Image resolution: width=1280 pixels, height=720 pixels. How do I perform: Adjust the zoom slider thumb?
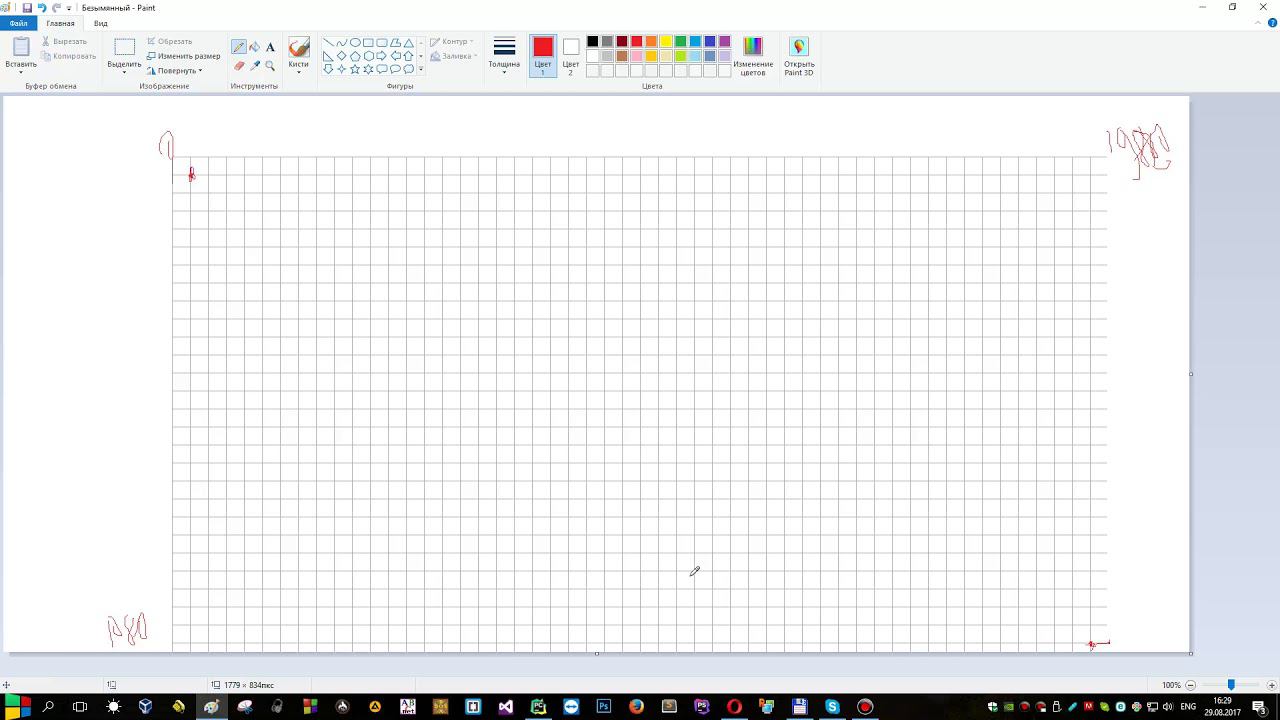[1231, 685]
